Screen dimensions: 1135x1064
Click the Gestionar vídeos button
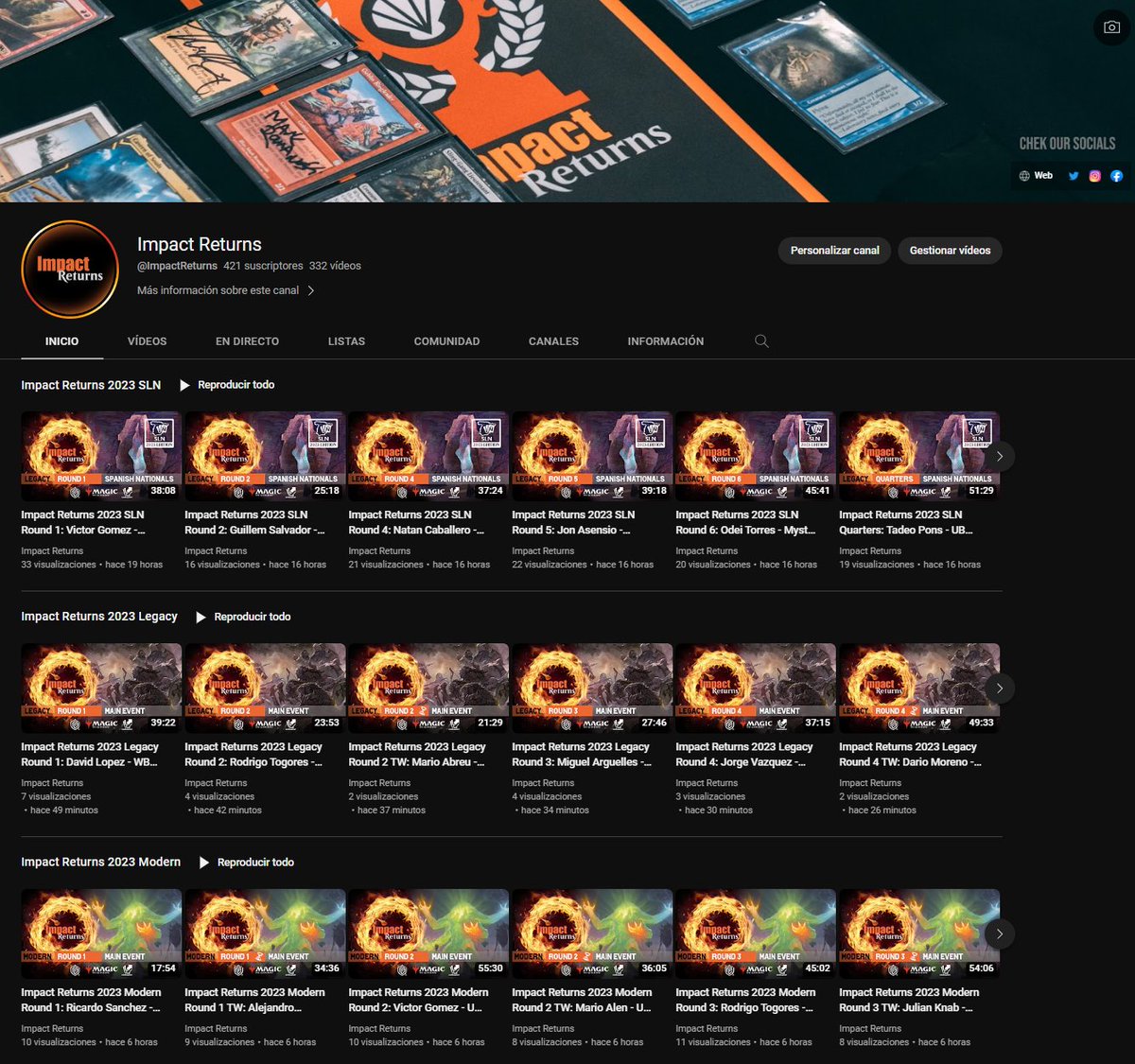coord(950,251)
